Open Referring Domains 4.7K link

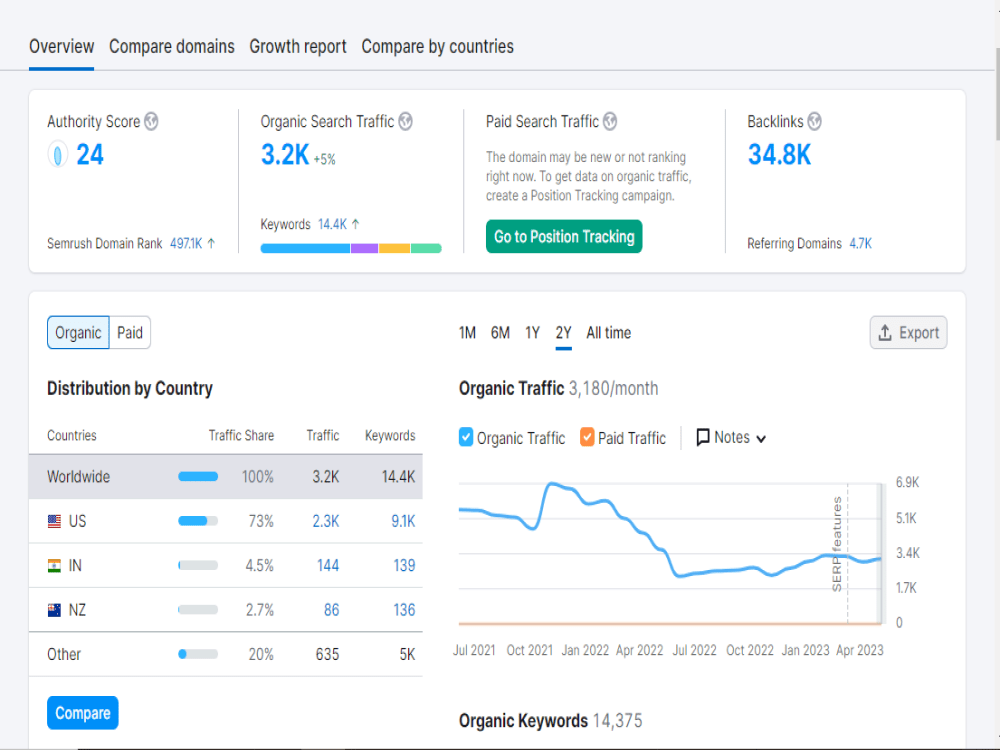tap(860, 244)
